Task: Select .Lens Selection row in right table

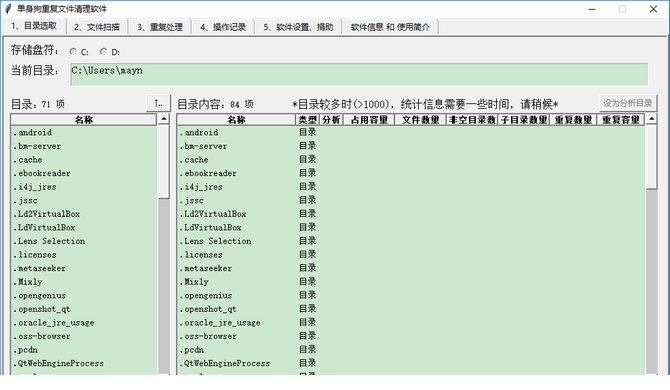Action: tap(411, 241)
